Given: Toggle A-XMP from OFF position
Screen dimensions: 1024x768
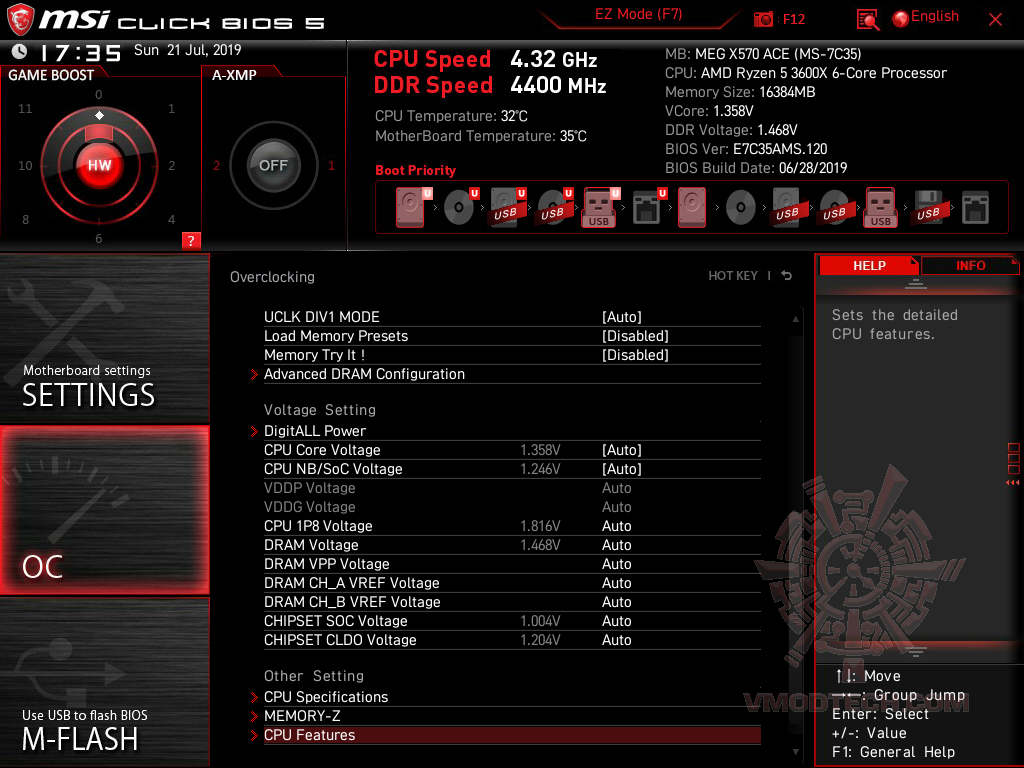Looking at the screenshot, I should coord(272,167).
